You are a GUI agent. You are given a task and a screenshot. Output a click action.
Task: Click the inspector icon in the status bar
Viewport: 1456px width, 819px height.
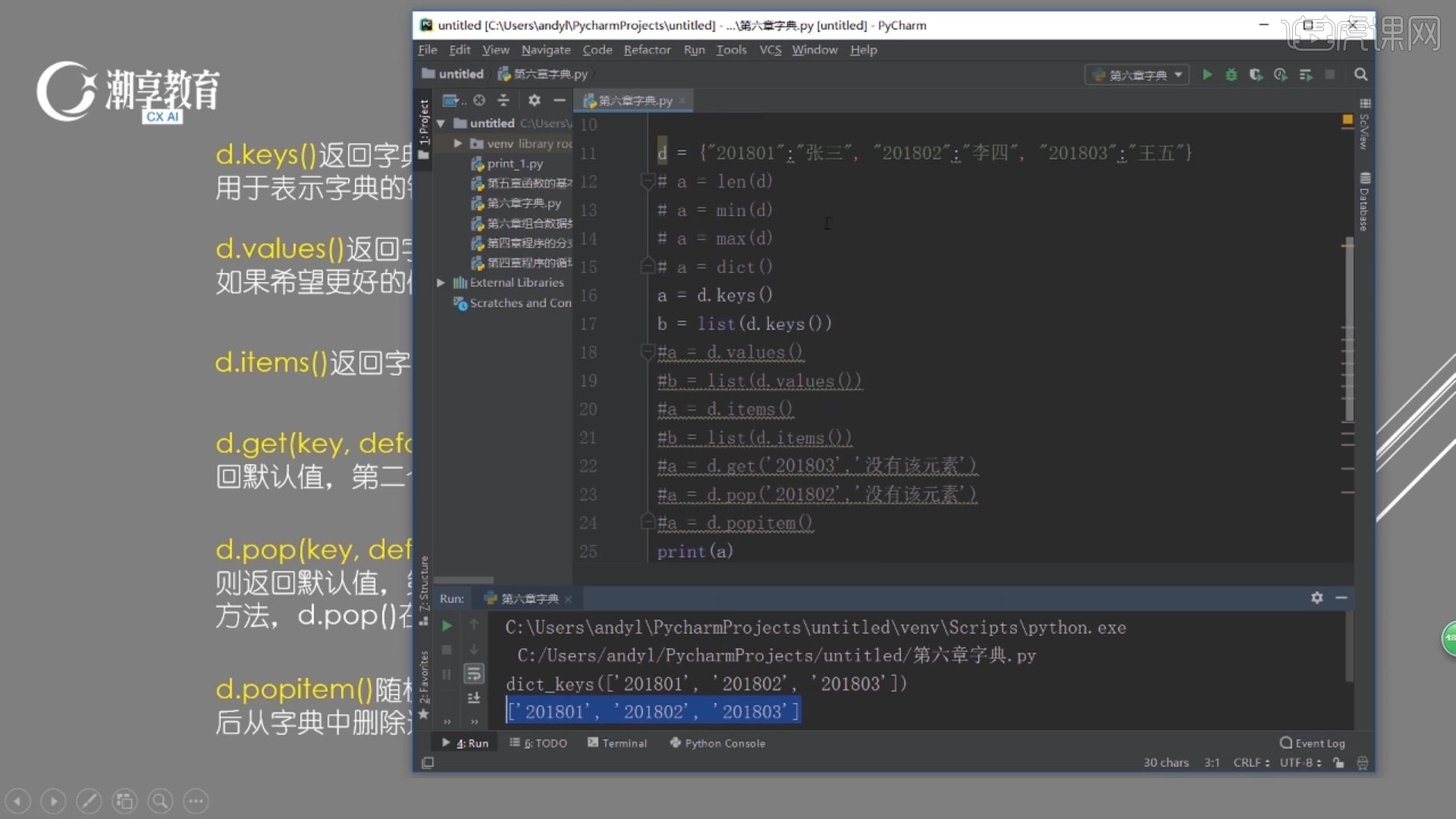tap(1362, 763)
